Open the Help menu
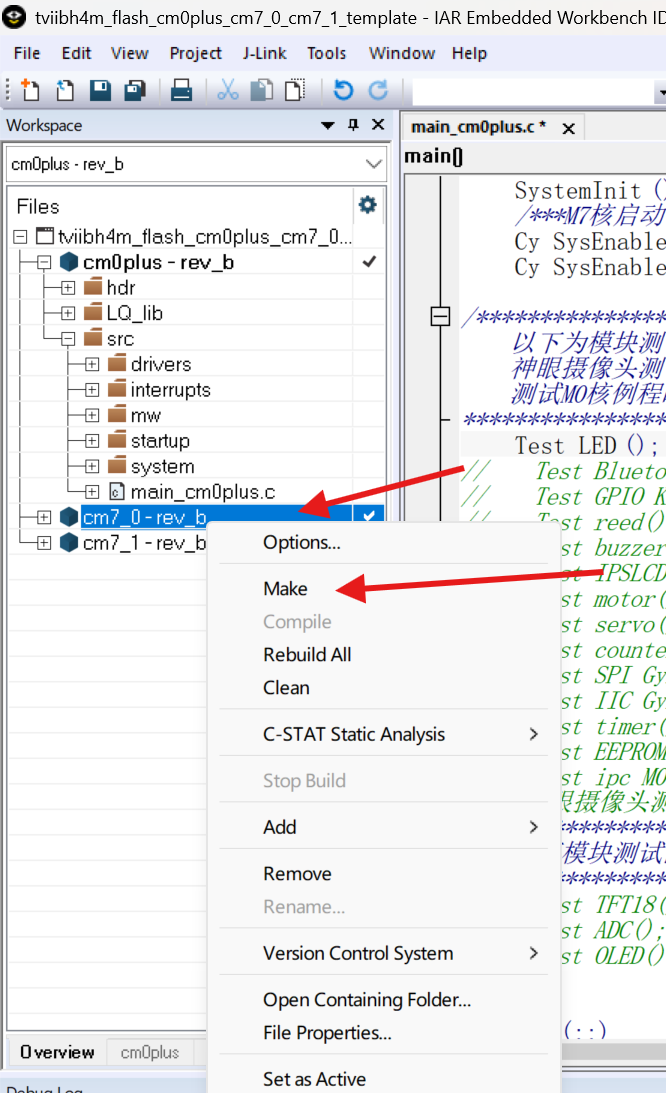Screen dimensions: 666x1093 [469, 53]
